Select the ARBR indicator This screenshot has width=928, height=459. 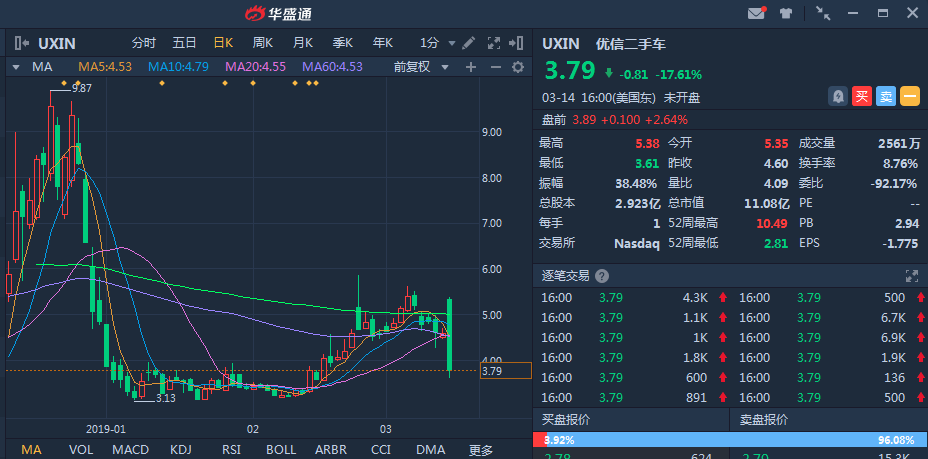point(331,450)
